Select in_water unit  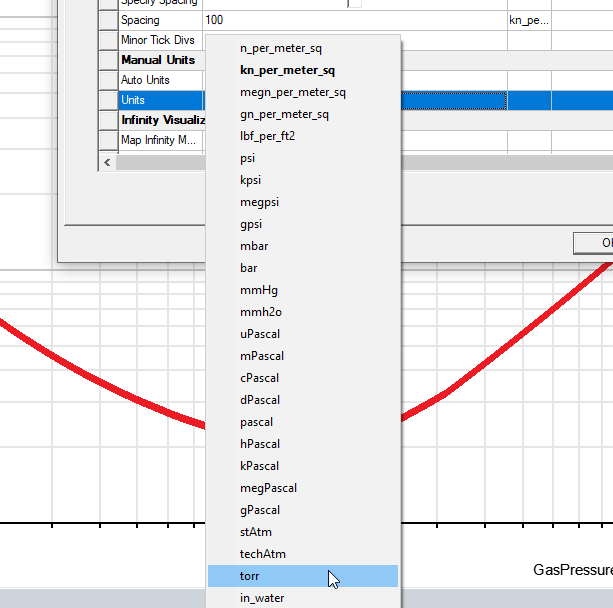tap(303, 598)
